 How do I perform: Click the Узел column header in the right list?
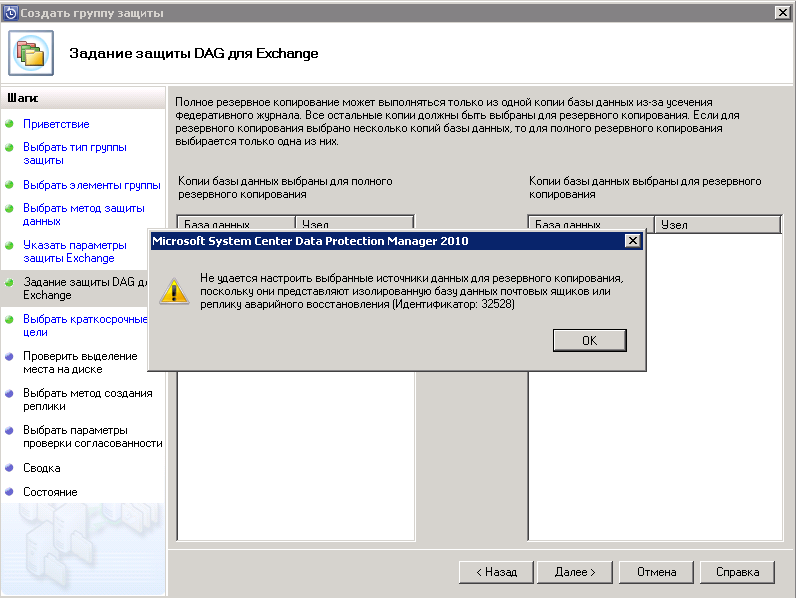717,224
